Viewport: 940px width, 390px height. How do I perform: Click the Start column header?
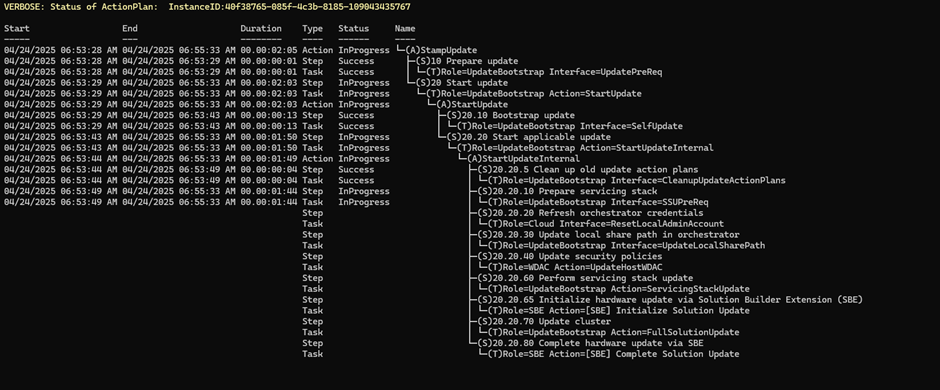click(16, 28)
